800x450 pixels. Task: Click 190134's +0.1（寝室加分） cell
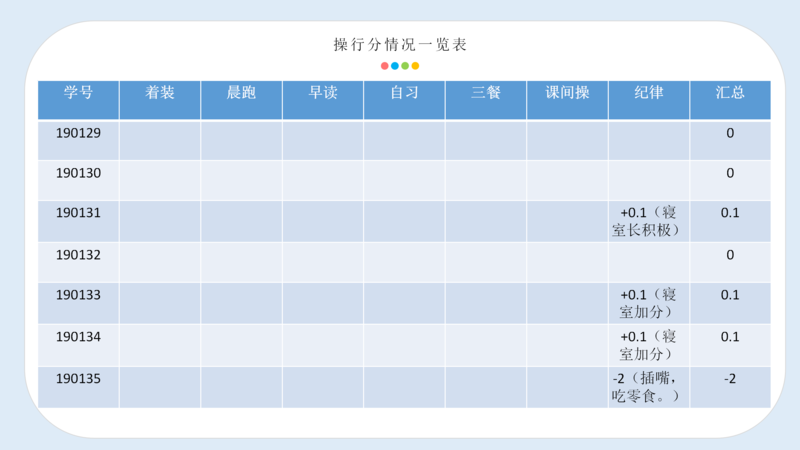648,345
